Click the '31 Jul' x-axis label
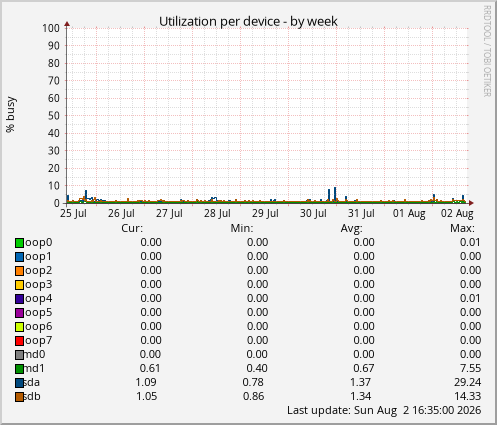Screen dimensions: 497x425 tap(361, 213)
